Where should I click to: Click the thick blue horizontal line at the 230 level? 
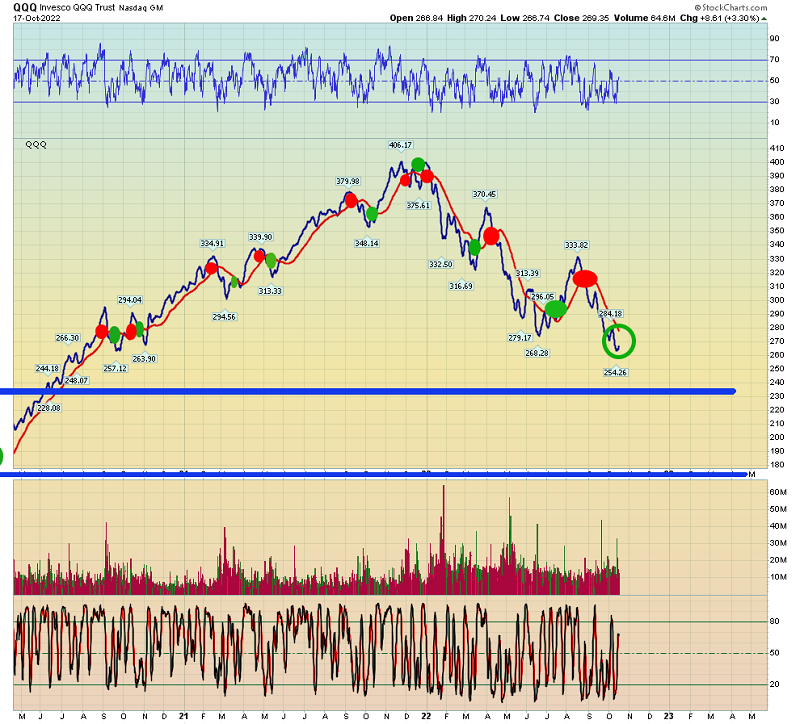[x=368, y=392]
